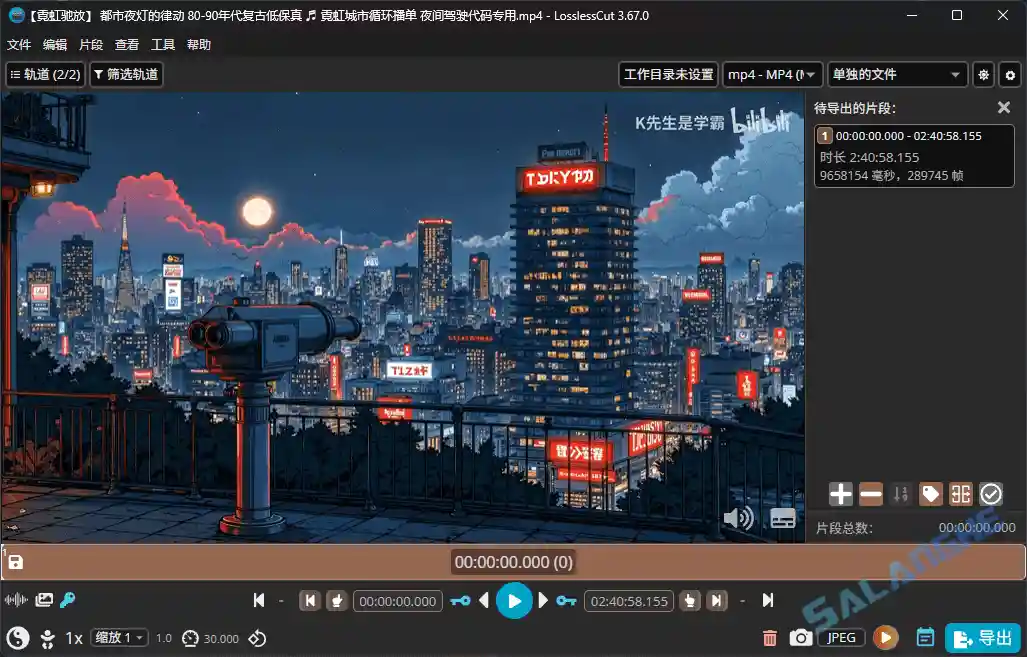Click the 导出 export button
This screenshot has height=657, width=1027.
981,637
